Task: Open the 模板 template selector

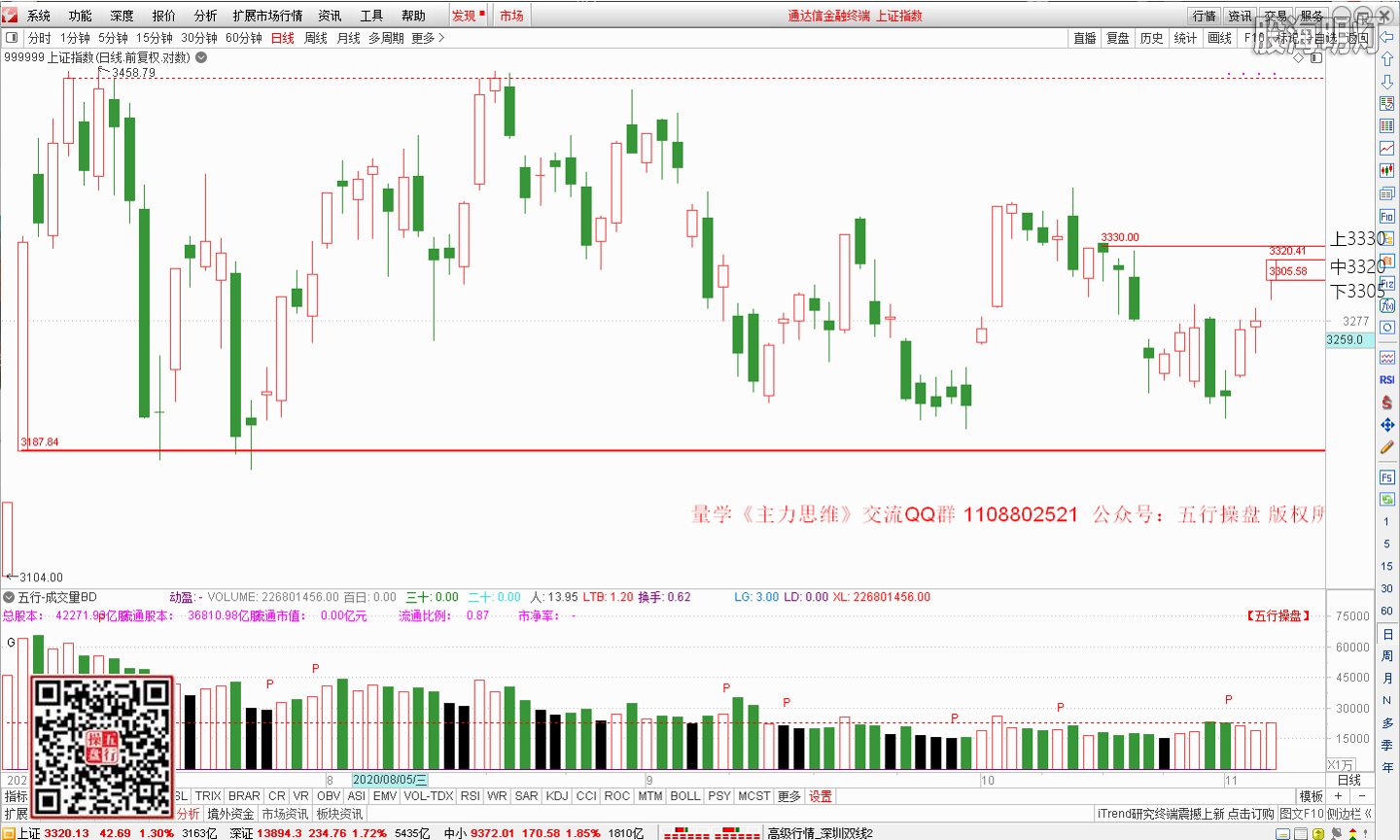Action: pos(1312,796)
